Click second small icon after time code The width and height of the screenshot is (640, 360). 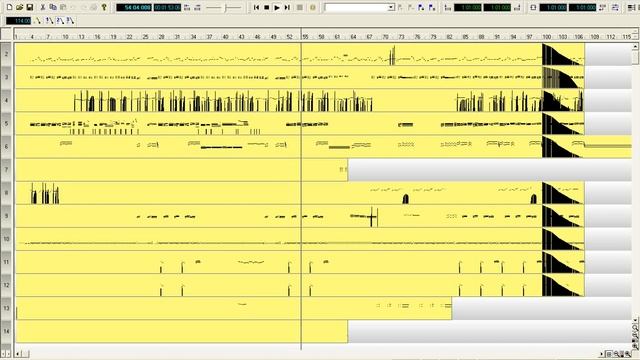pyautogui.click(x=197, y=7)
